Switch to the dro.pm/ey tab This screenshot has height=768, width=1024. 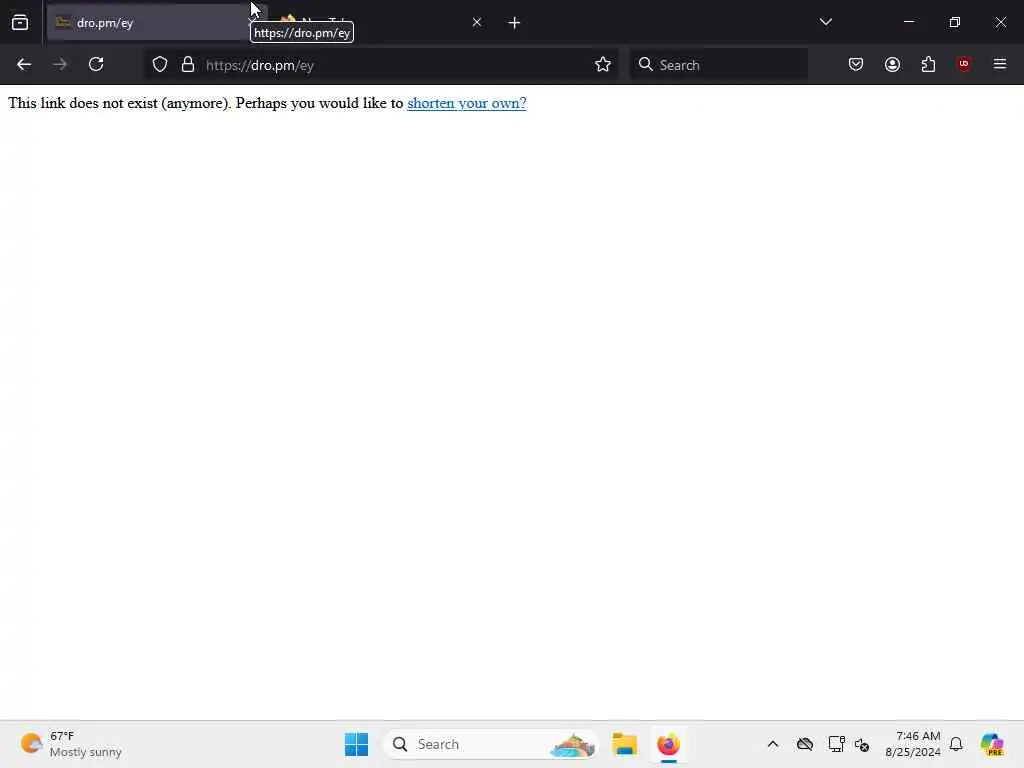[x=147, y=23]
